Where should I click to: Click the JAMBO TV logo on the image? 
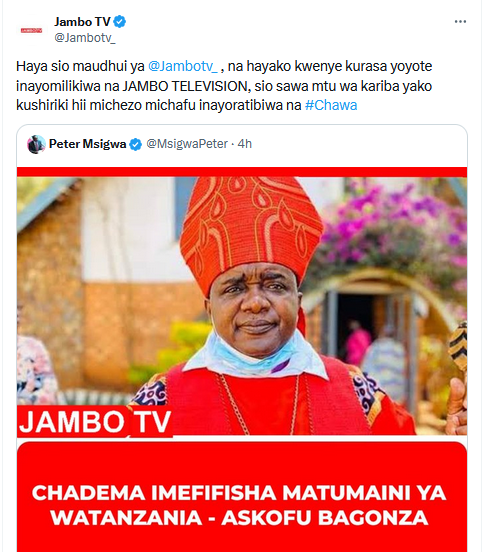(95, 421)
